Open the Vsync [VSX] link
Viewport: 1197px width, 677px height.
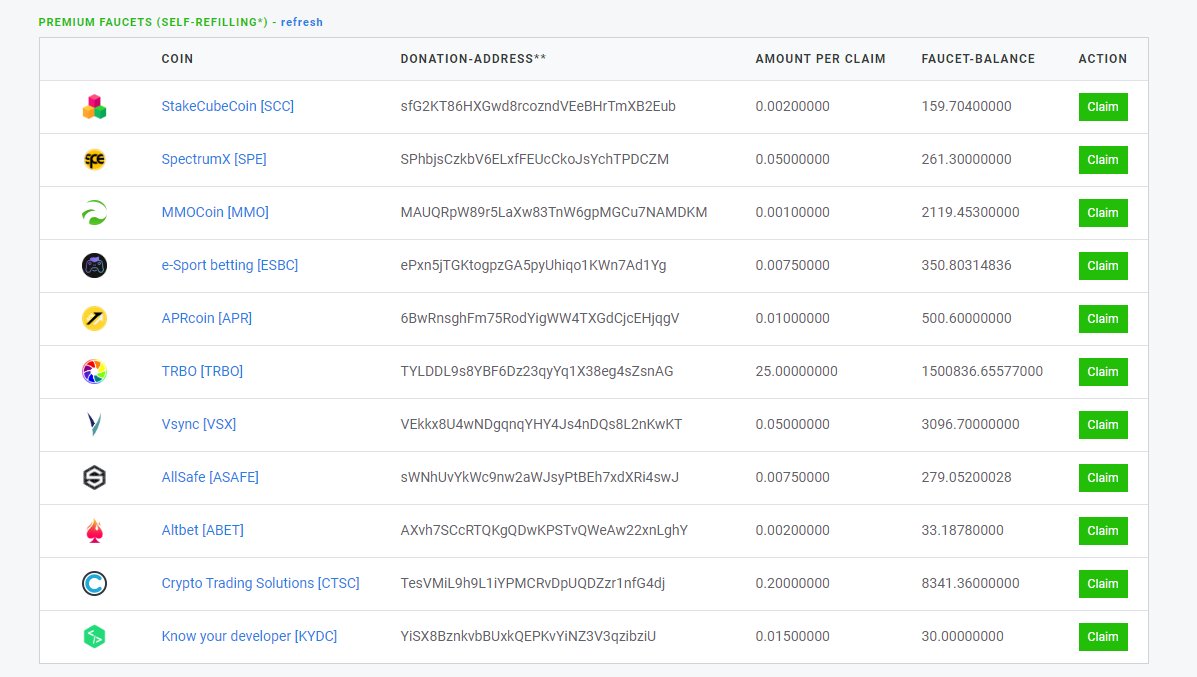coord(198,424)
